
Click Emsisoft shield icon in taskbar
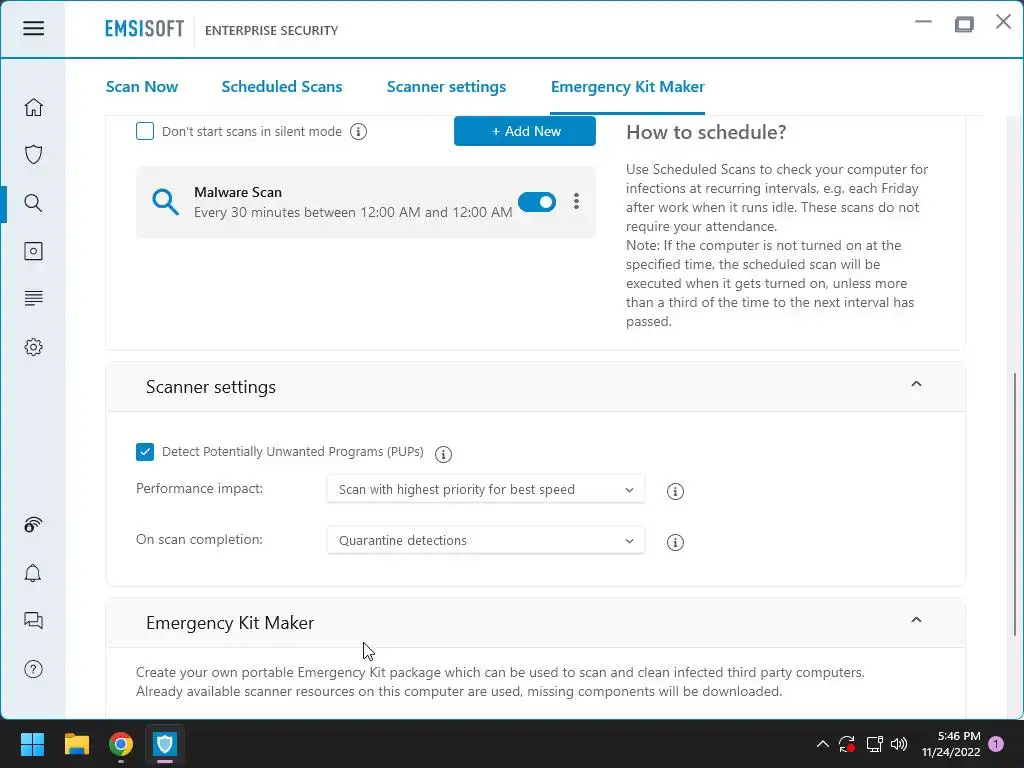pos(165,744)
